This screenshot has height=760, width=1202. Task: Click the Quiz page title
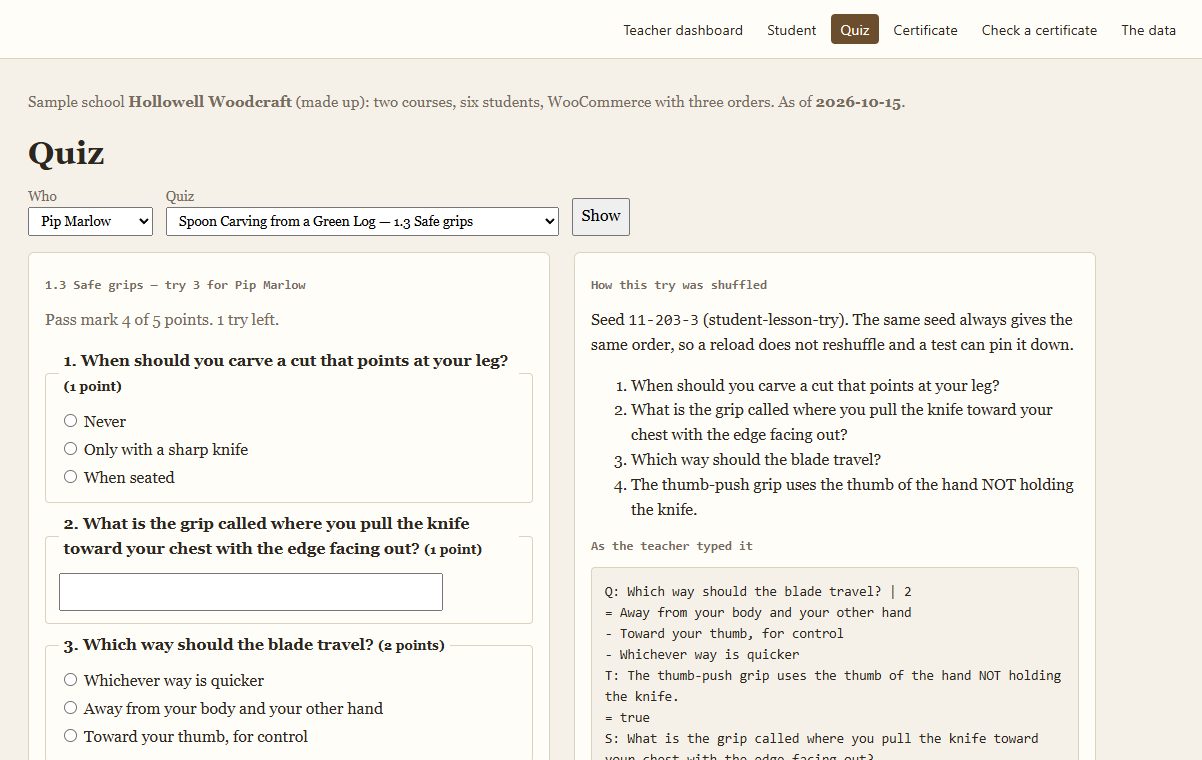(x=66, y=153)
